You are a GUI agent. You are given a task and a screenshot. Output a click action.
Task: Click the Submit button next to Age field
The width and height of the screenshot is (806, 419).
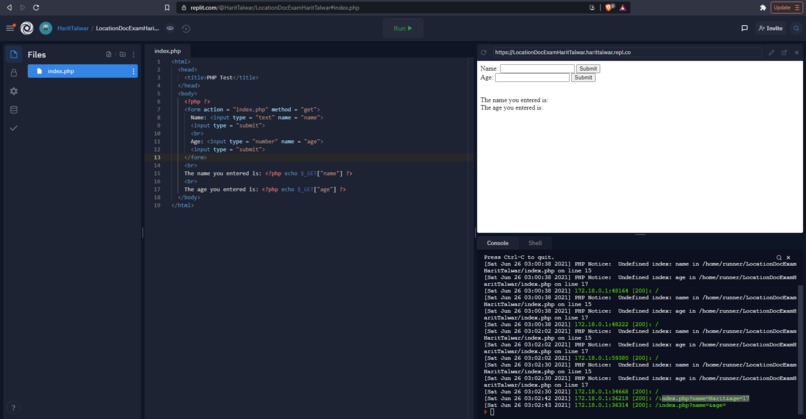click(x=583, y=78)
